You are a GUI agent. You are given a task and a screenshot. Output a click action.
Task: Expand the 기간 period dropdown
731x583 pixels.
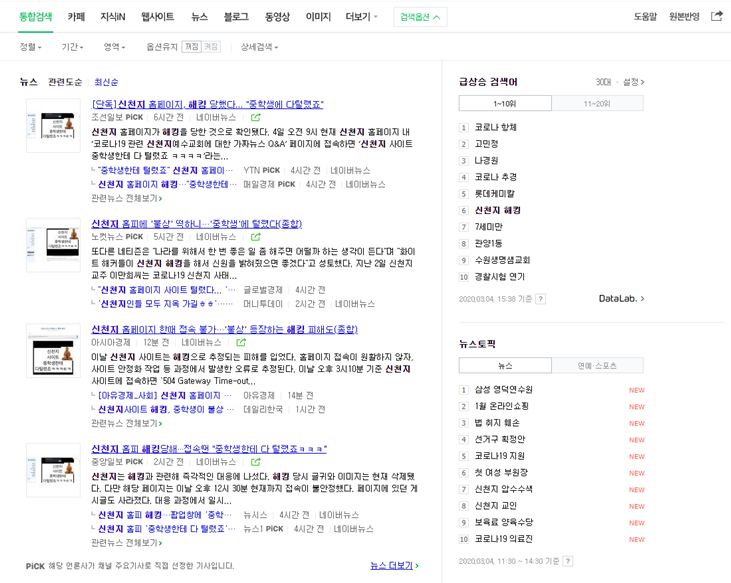click(x=72, y=47)
